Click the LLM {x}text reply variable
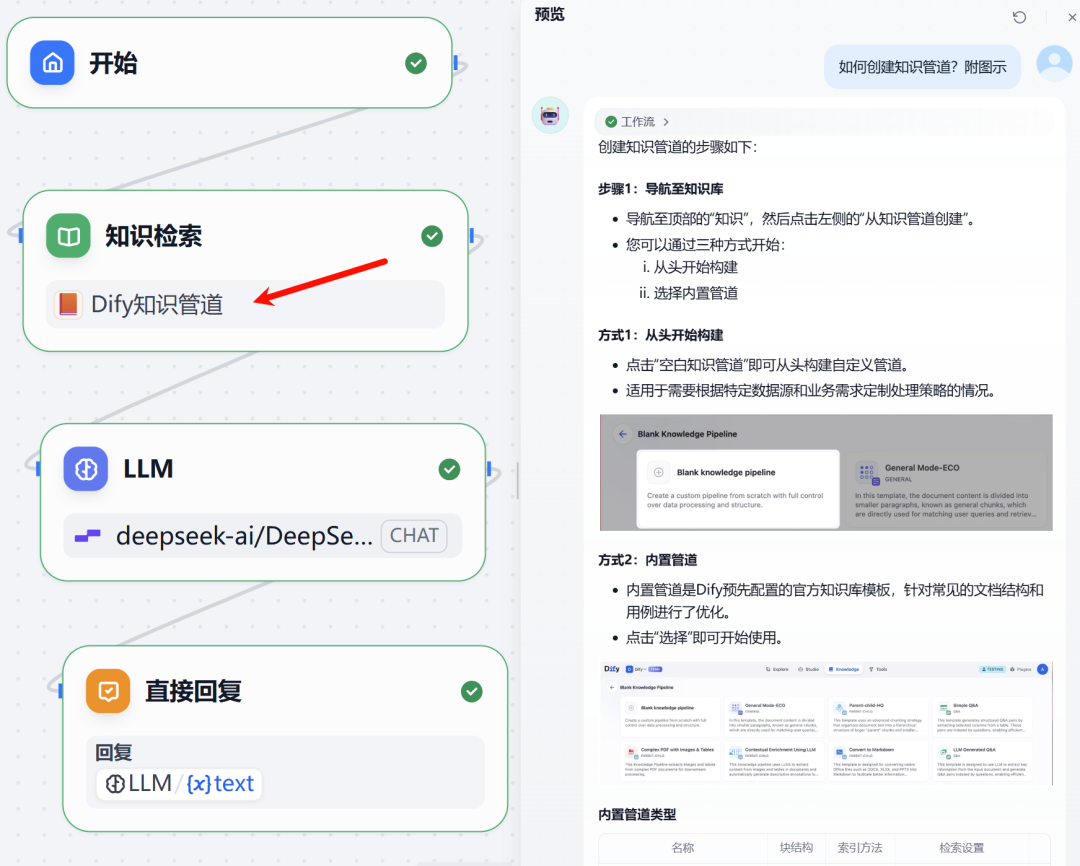 pyautogui.click(x=178, y=784)
